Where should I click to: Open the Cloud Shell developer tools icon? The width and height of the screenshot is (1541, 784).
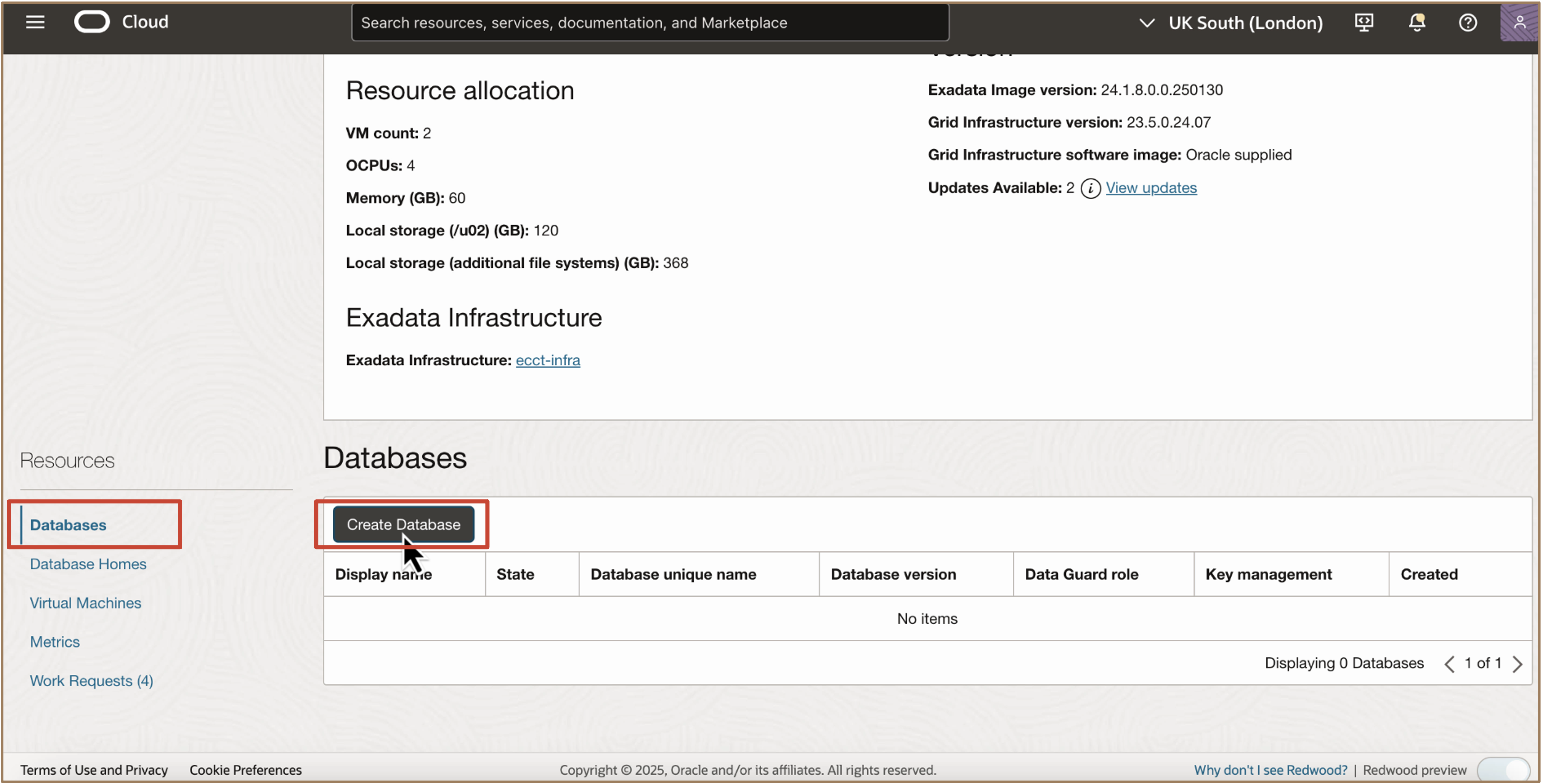pyautogui.click(x=1363, y=23)
